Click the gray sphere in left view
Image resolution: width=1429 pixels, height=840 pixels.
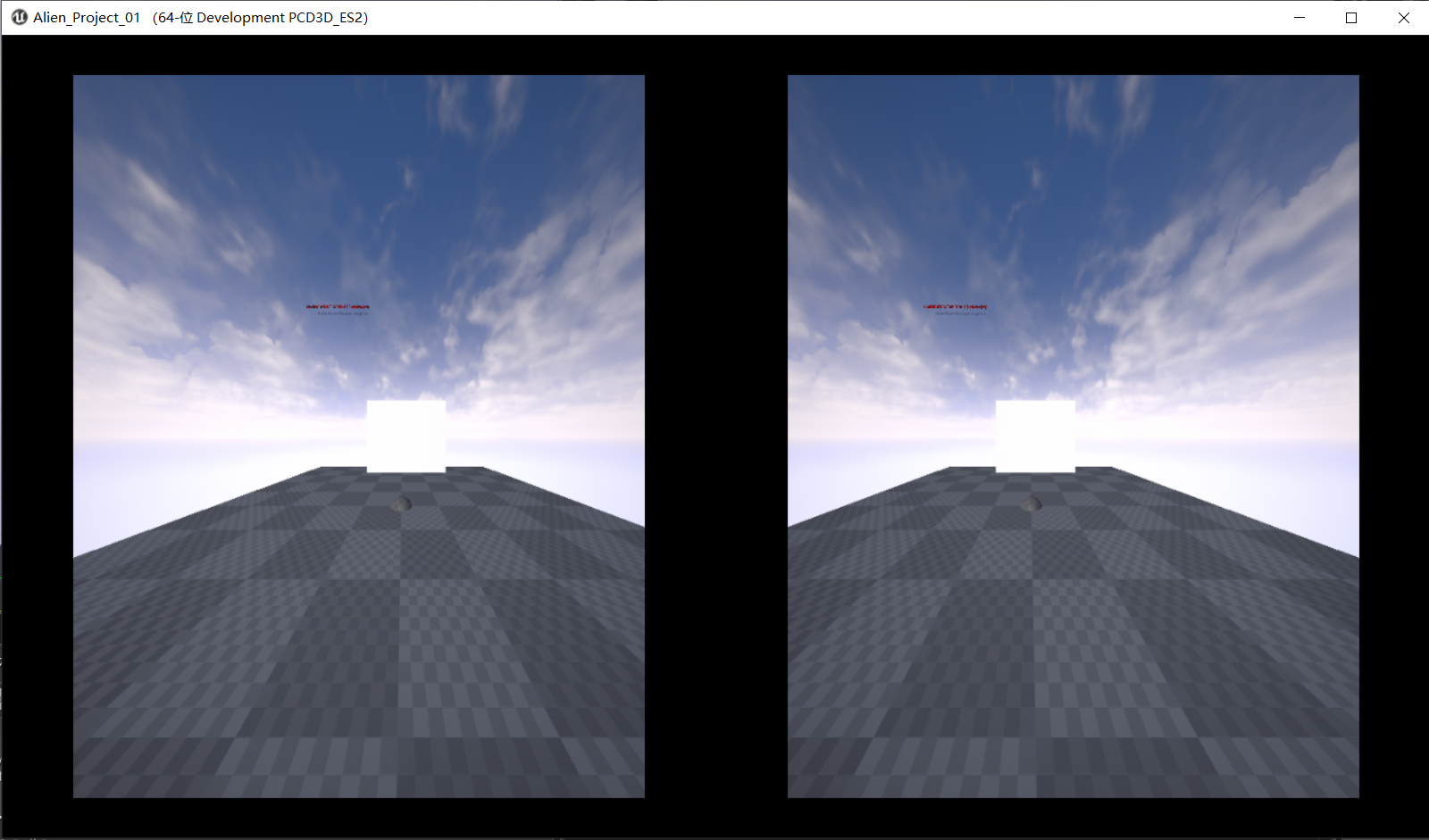coord(402,503)
